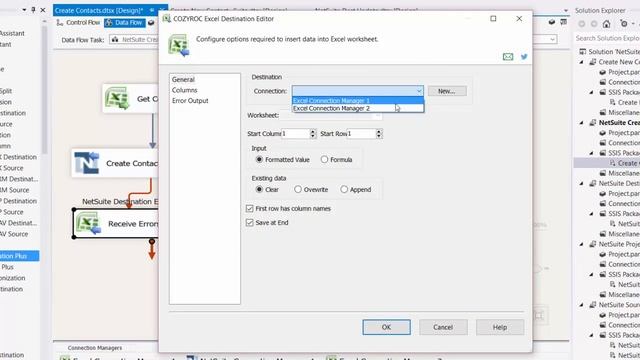Viewport: 640px width, 360px height.
Task: Choose Excel Connection Manager 2 from list
Action: (x=358, y=108)
